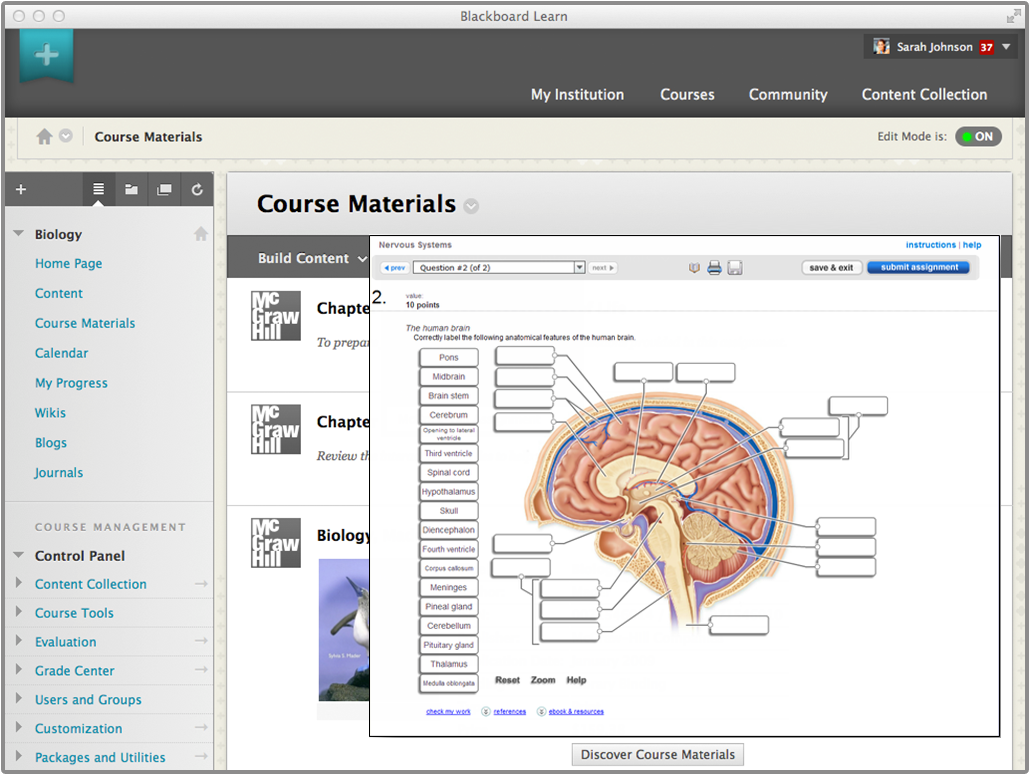This screenshot has width=1030, height=775.
Task: Select the list view icon in sidebar
Action: [99, 189]
